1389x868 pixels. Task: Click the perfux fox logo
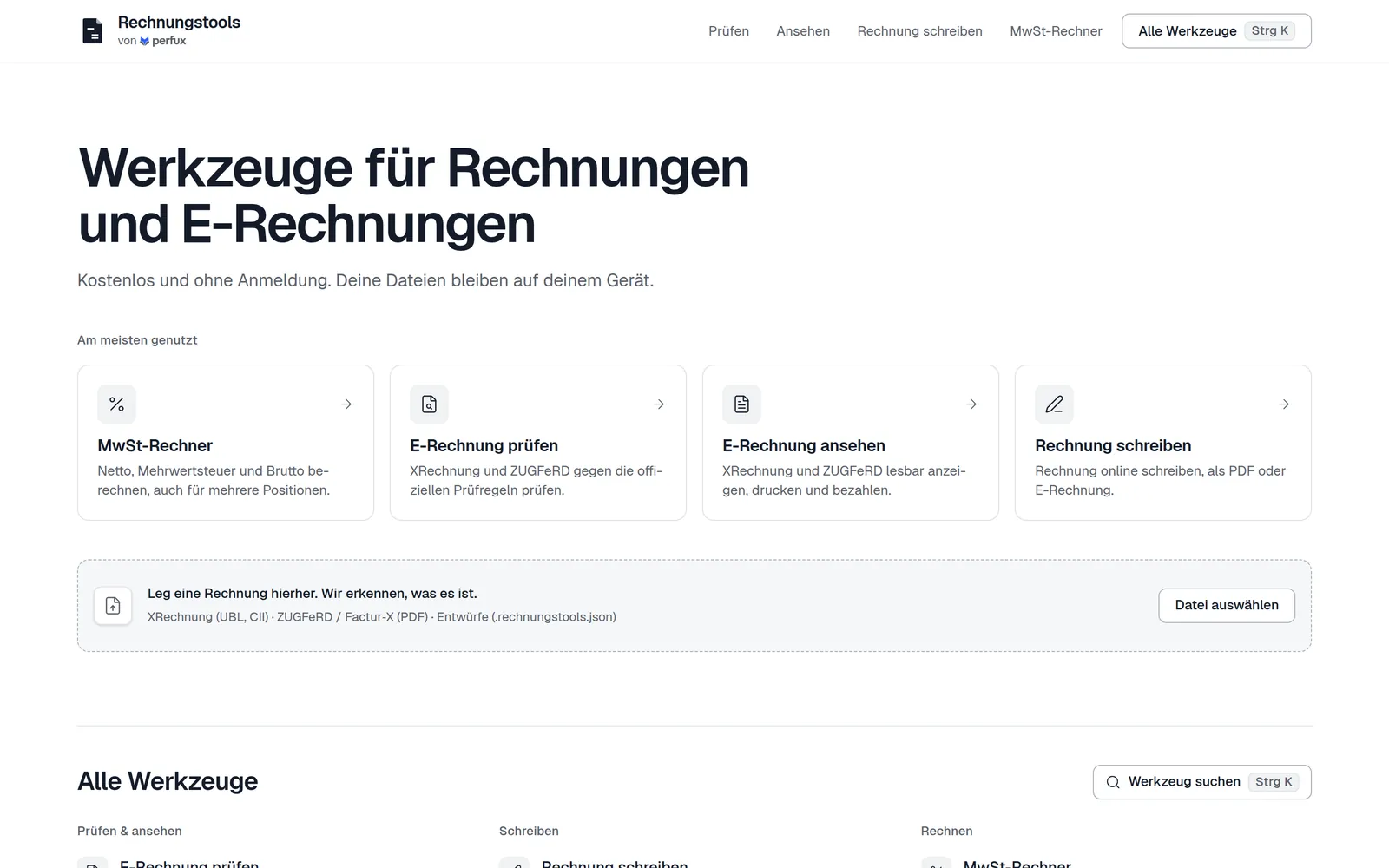(x=144, y=41)
